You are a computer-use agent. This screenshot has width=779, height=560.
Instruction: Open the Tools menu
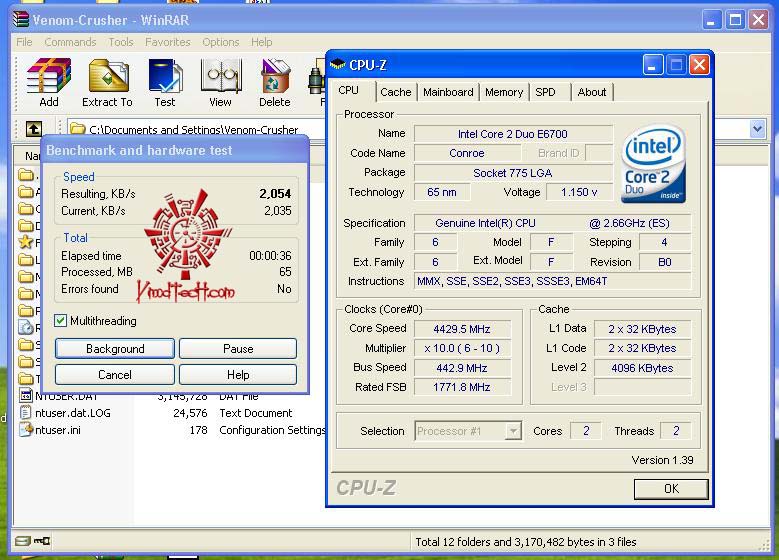click(121, 42)
